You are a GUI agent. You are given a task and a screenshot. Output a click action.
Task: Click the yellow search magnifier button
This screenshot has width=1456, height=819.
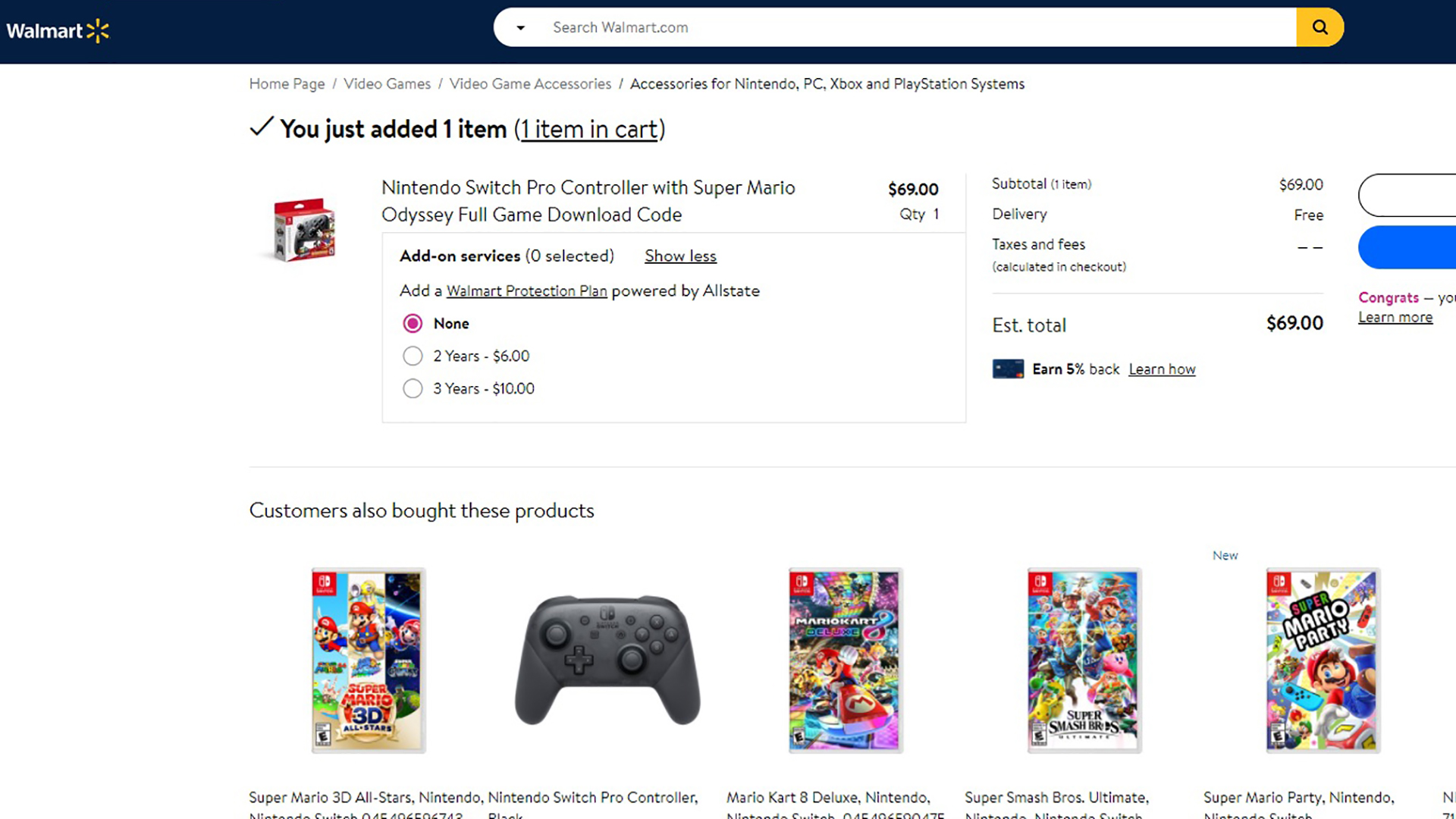pyautogui.click(x=1319, y=27)
